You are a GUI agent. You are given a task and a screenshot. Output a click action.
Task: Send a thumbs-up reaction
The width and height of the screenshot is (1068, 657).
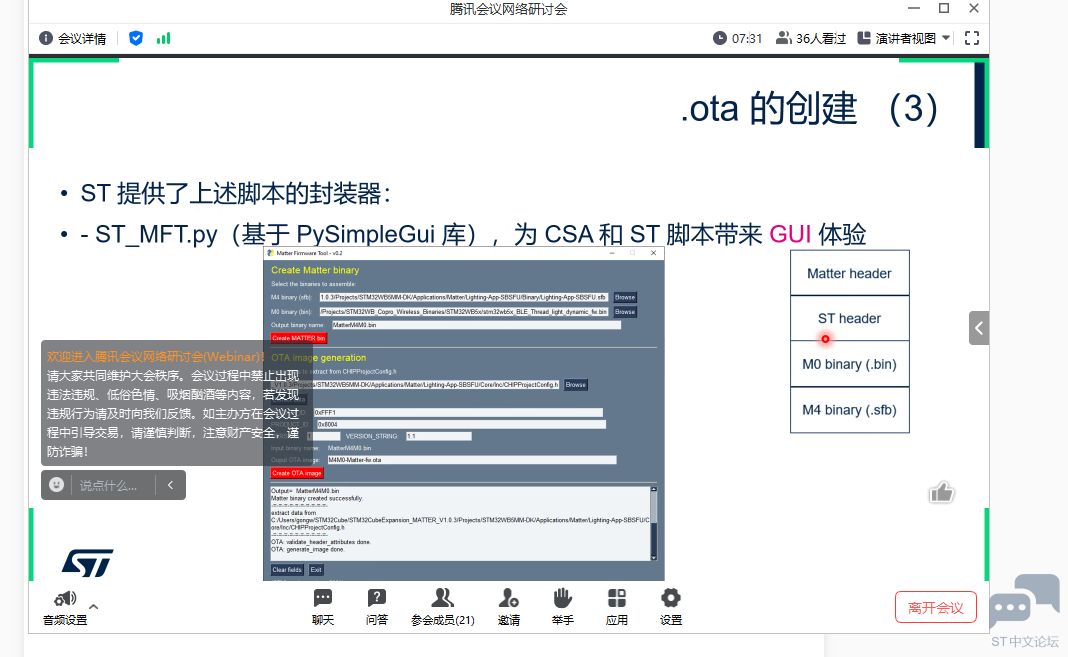click(x=941, y=492)
